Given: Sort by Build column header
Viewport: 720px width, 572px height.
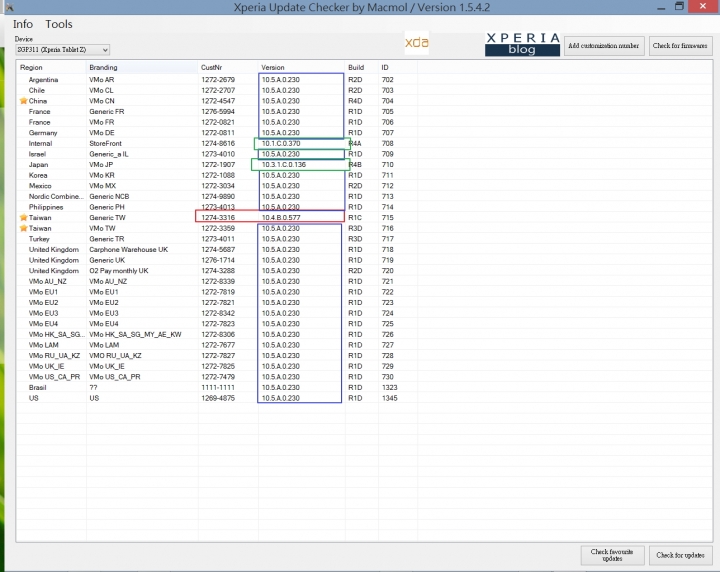Looking at the screenshot, I should pyautogui.click(x=356, y=67).
